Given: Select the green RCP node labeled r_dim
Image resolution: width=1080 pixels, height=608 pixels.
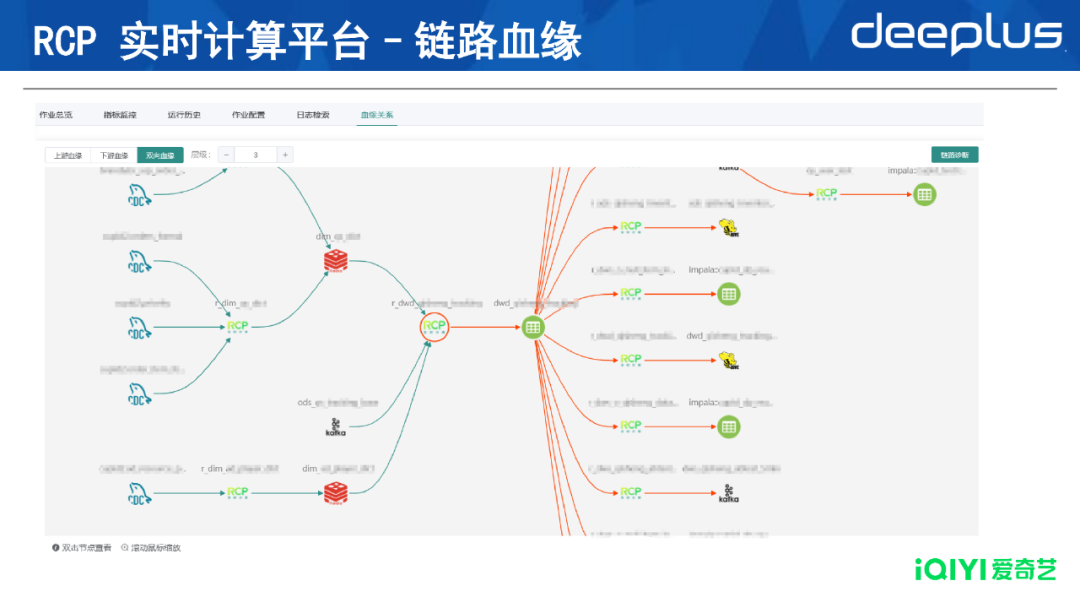Looking at the screenshot, I should (x=238, y=327).
